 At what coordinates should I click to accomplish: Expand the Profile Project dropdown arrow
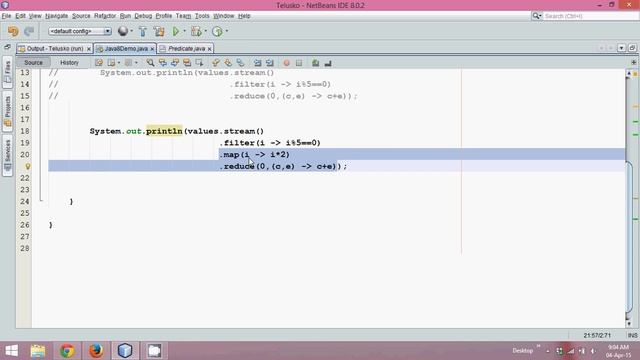[x=227, y=31]
